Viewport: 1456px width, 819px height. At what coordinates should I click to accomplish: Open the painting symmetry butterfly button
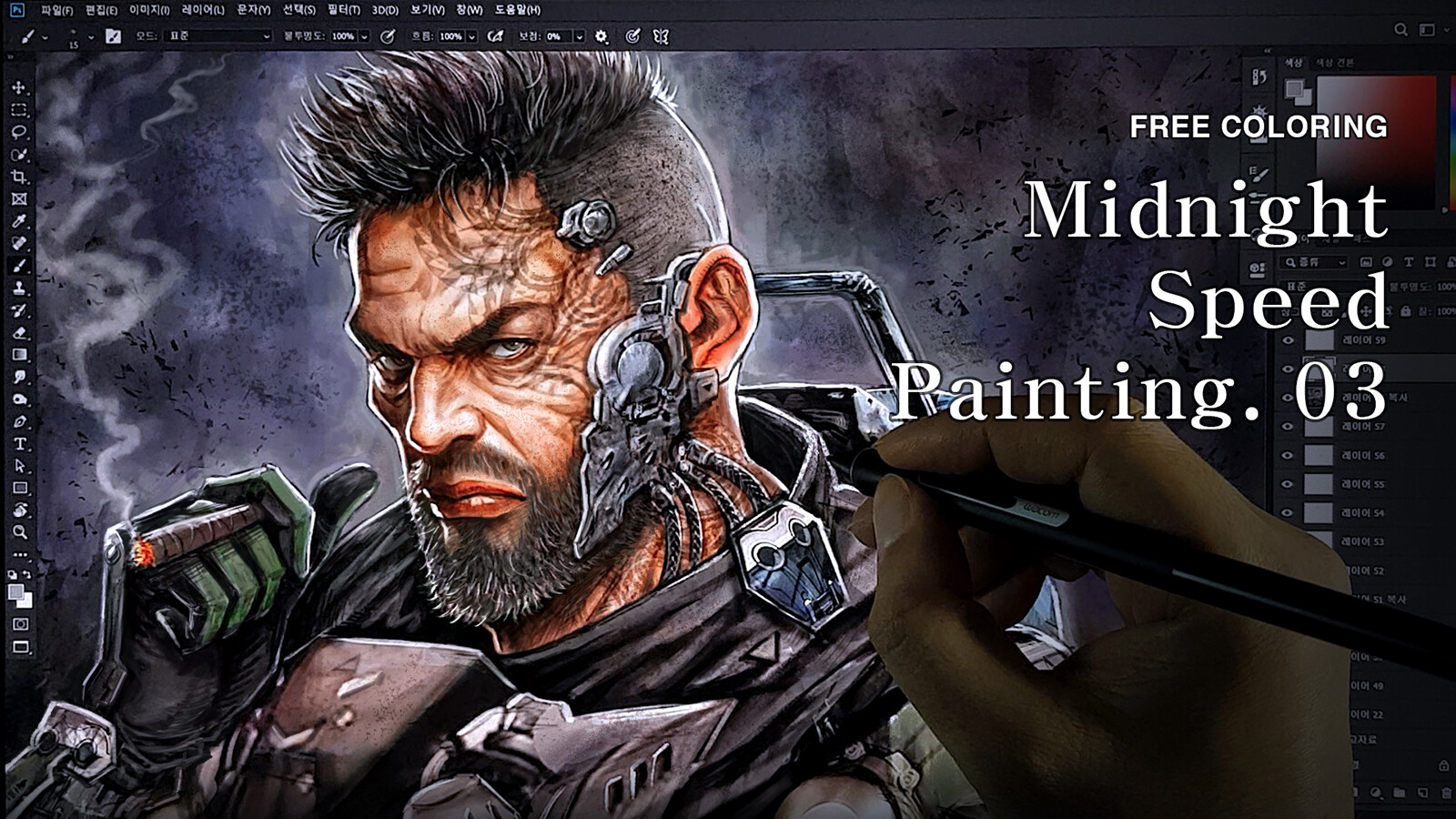click(x=662, y=36)
